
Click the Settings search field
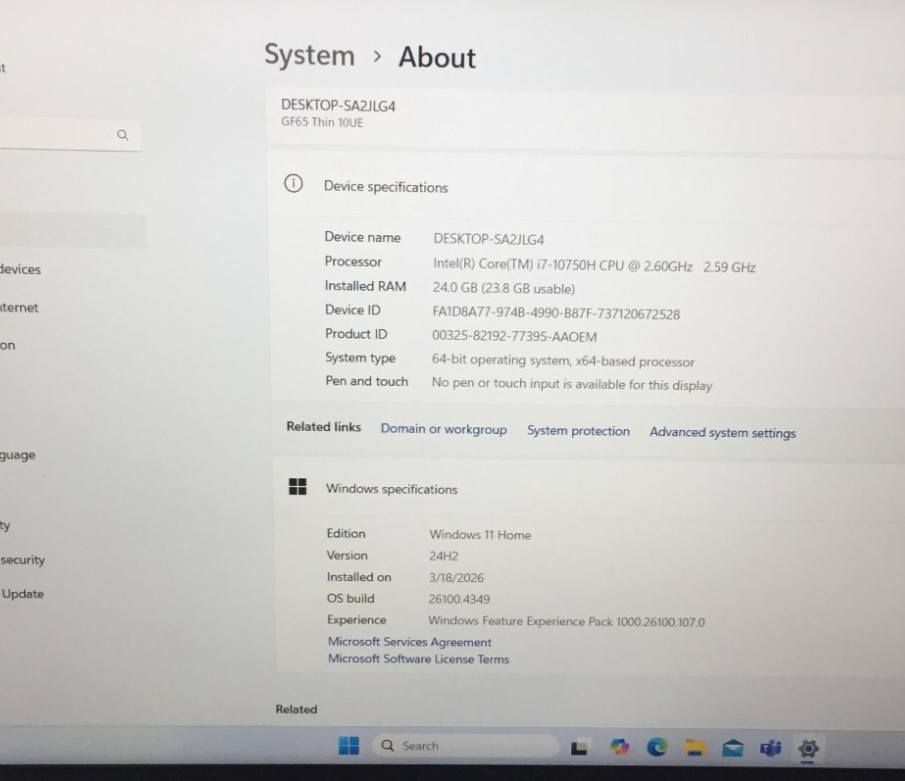click(x=70, y=135)
